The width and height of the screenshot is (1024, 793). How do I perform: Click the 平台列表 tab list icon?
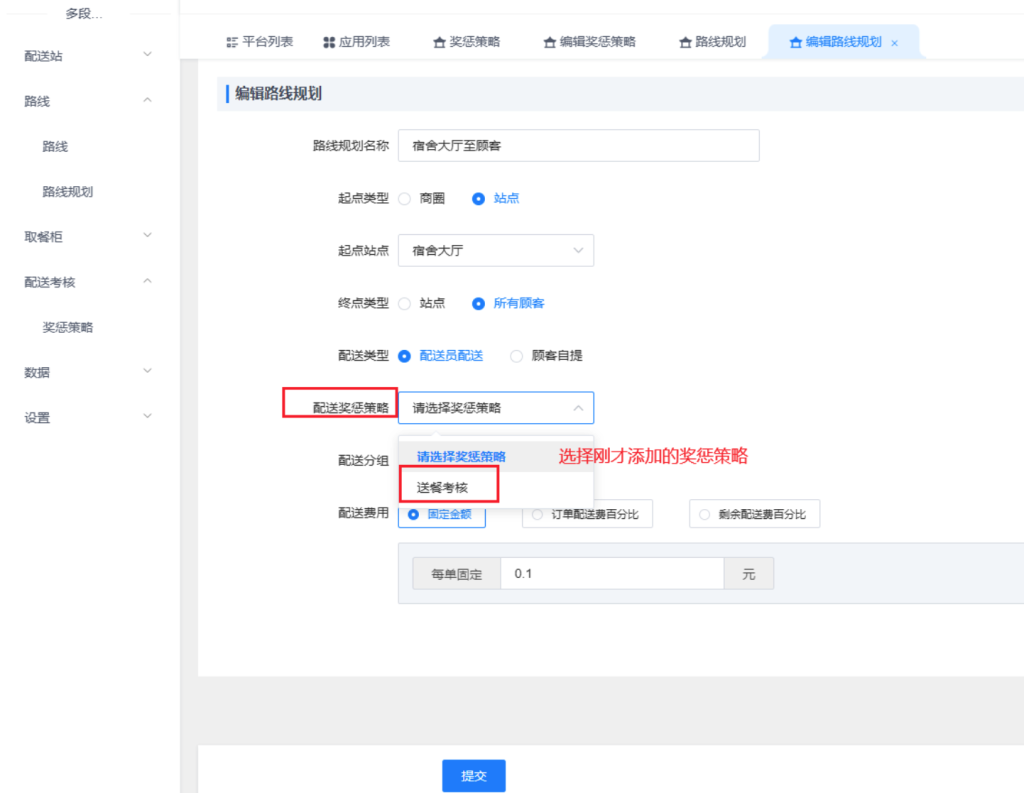pyautogui.click(x=232, y=42)
